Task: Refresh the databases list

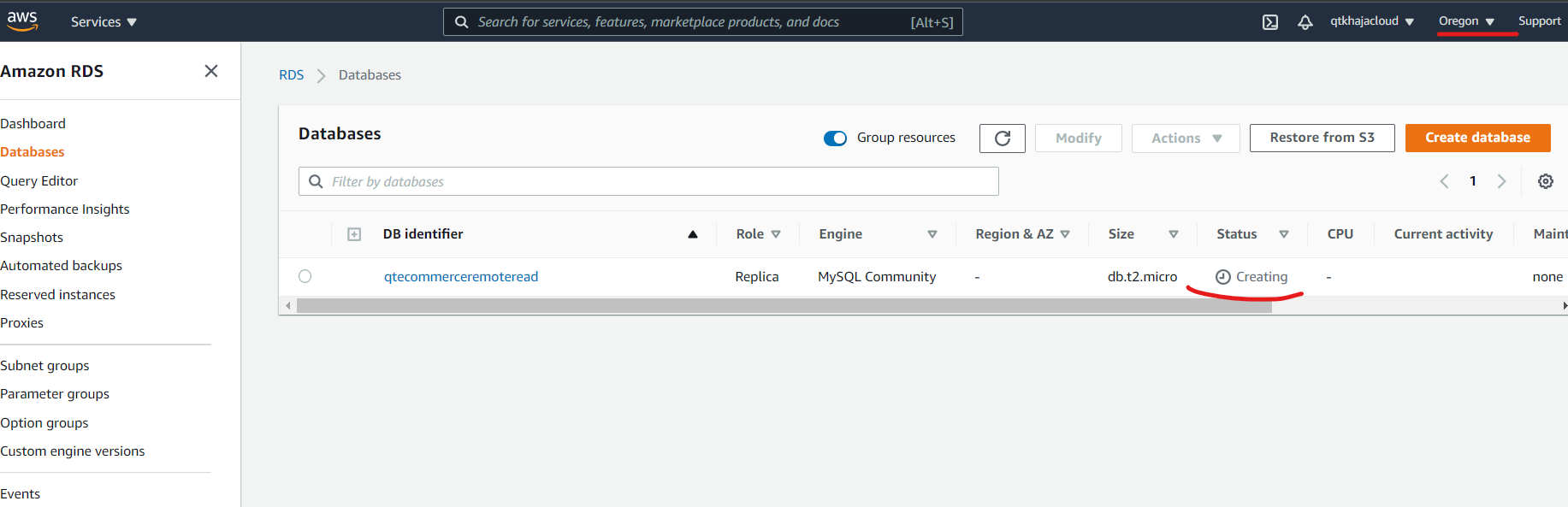Action: pyautogui.click(x=1003, y=138)
